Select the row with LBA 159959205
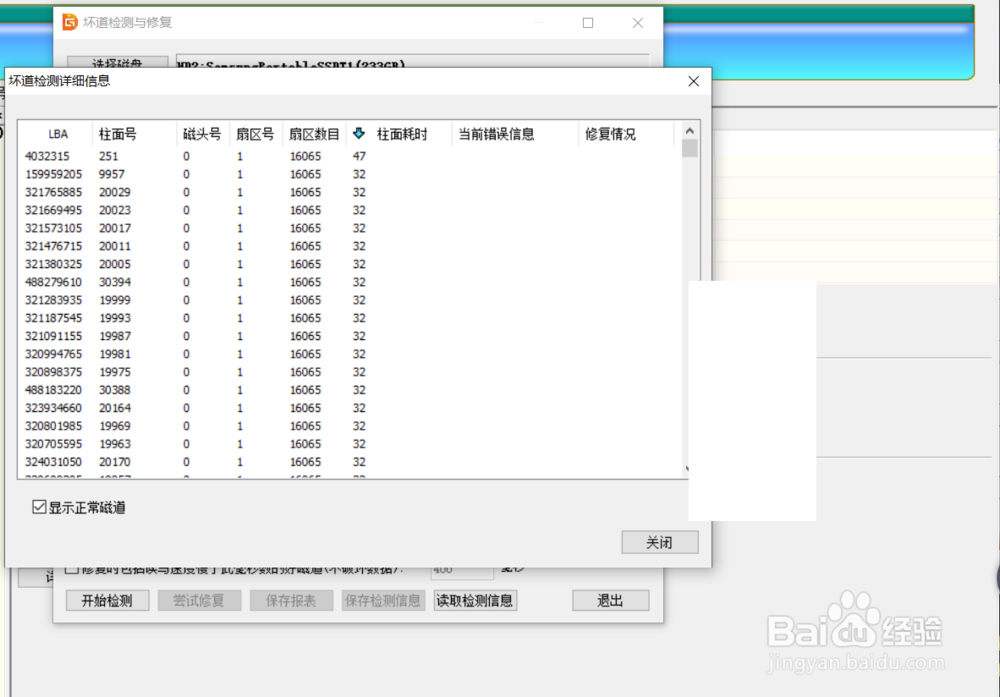 pos(351,174)
